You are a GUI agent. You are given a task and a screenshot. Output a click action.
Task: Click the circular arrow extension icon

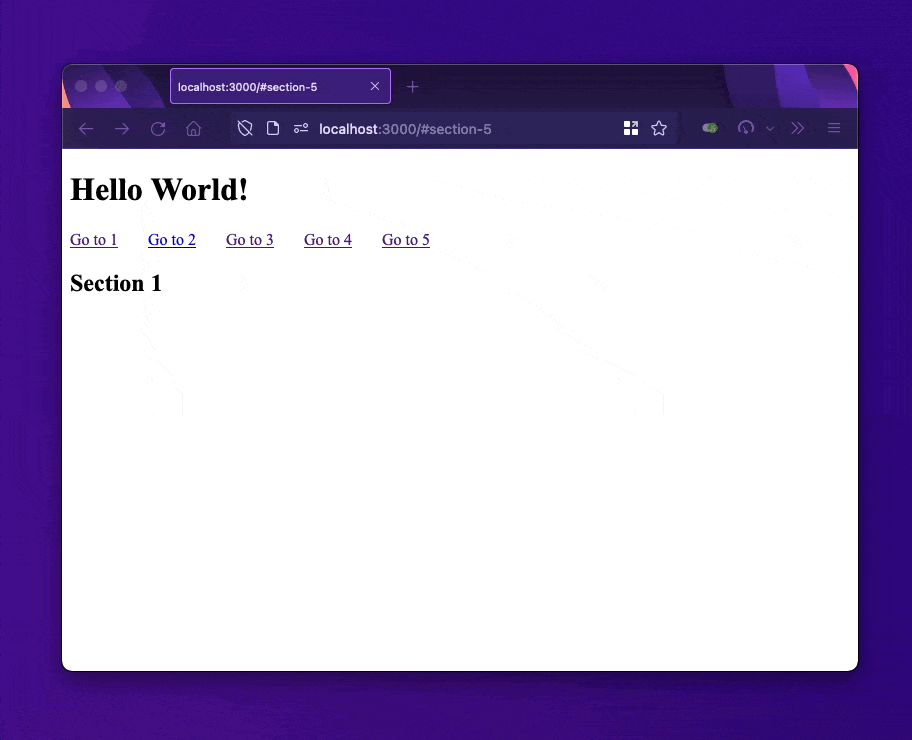[x=746, y=128]
